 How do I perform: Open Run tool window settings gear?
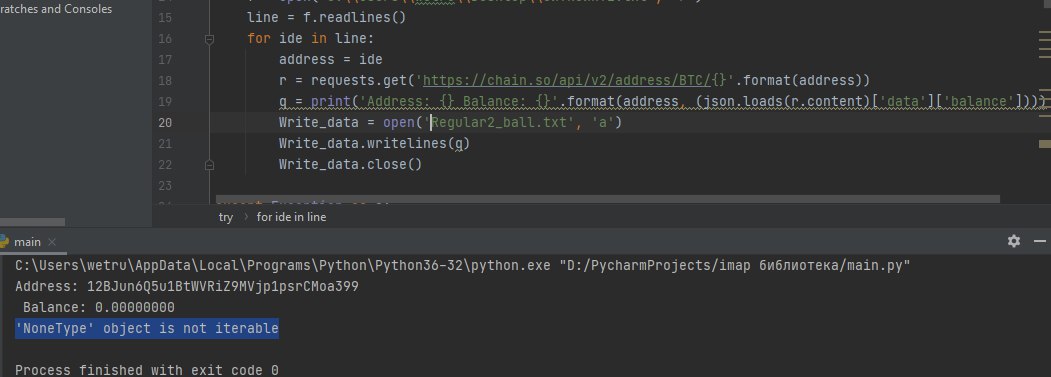click(1014, 241)
